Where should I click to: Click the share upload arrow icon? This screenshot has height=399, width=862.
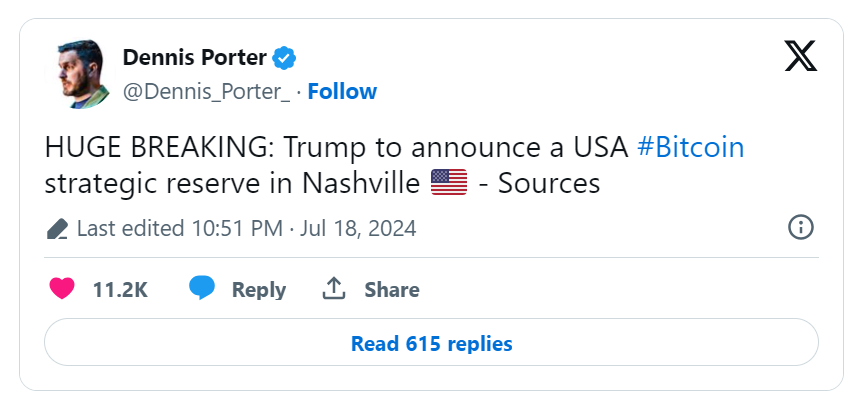click(334, 289)
